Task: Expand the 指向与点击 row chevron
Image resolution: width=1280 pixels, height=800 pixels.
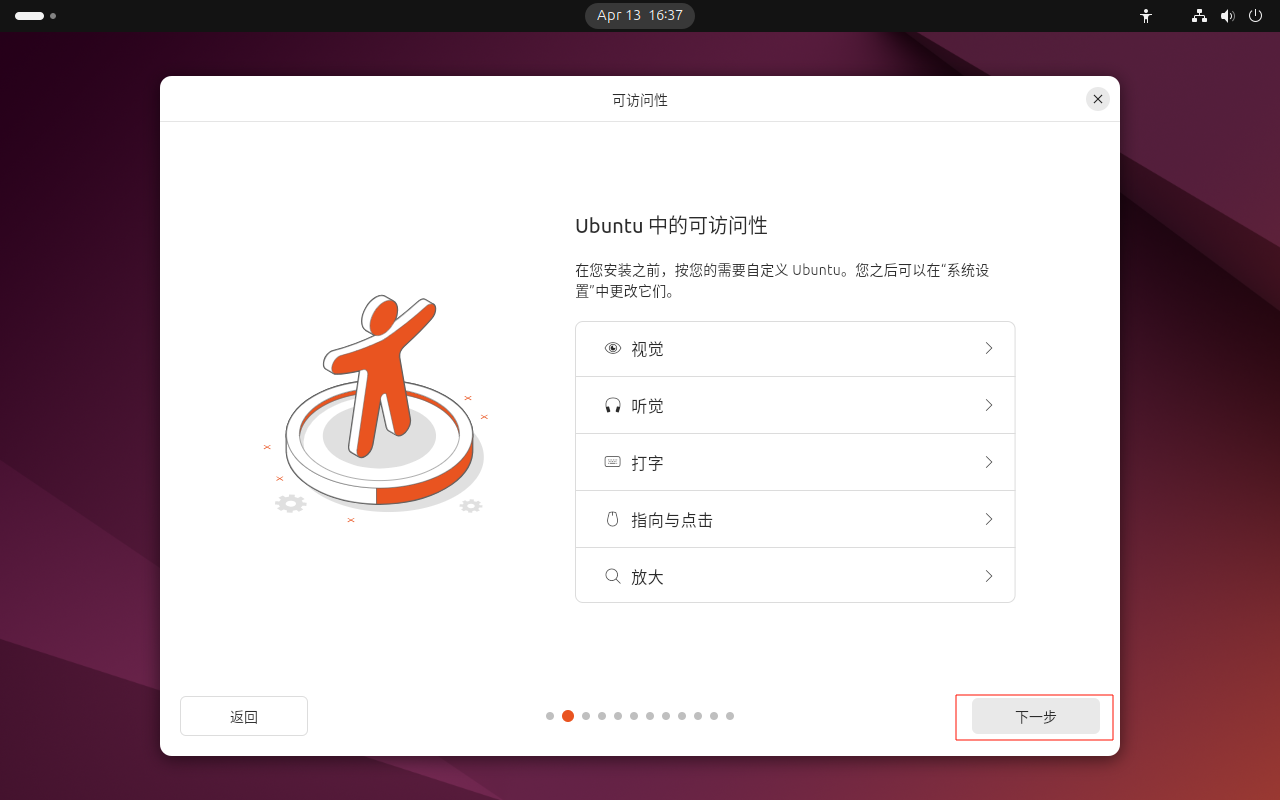Action: [989, 519]
